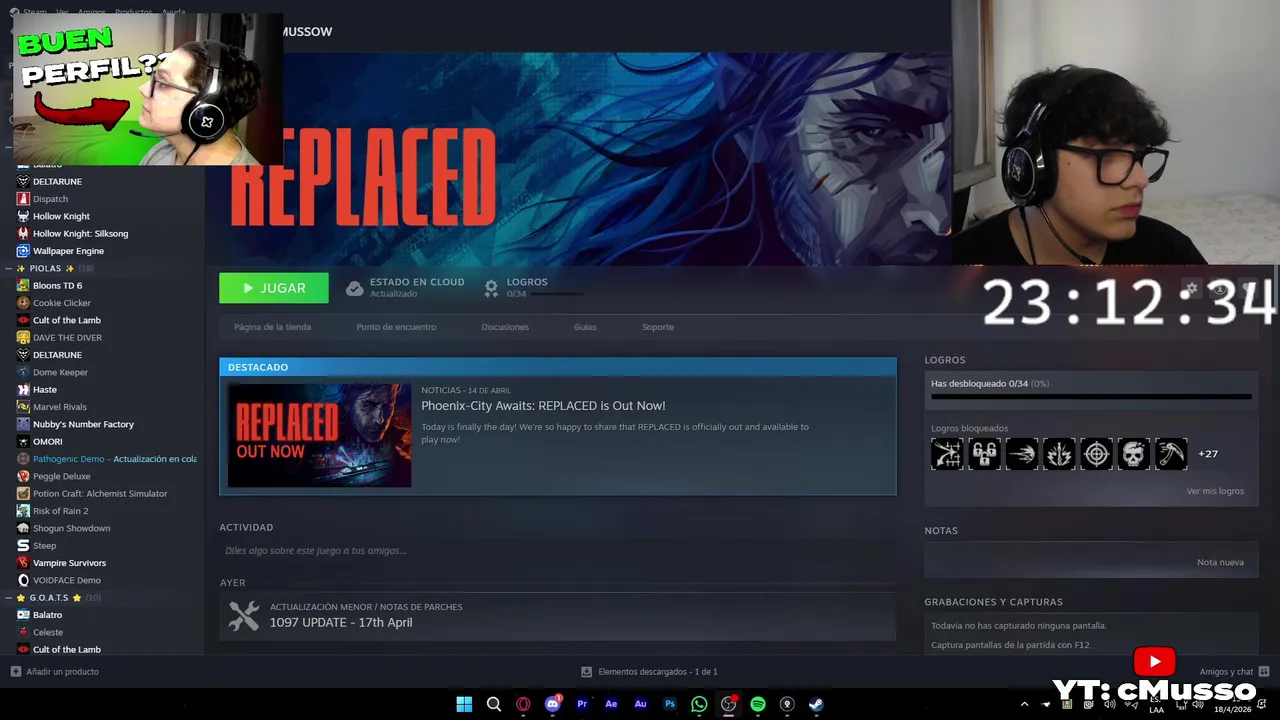This screenshot has height=720, width=1280.
Task: Select Marvel Rivals in the library
Action: tap(60, 407)
